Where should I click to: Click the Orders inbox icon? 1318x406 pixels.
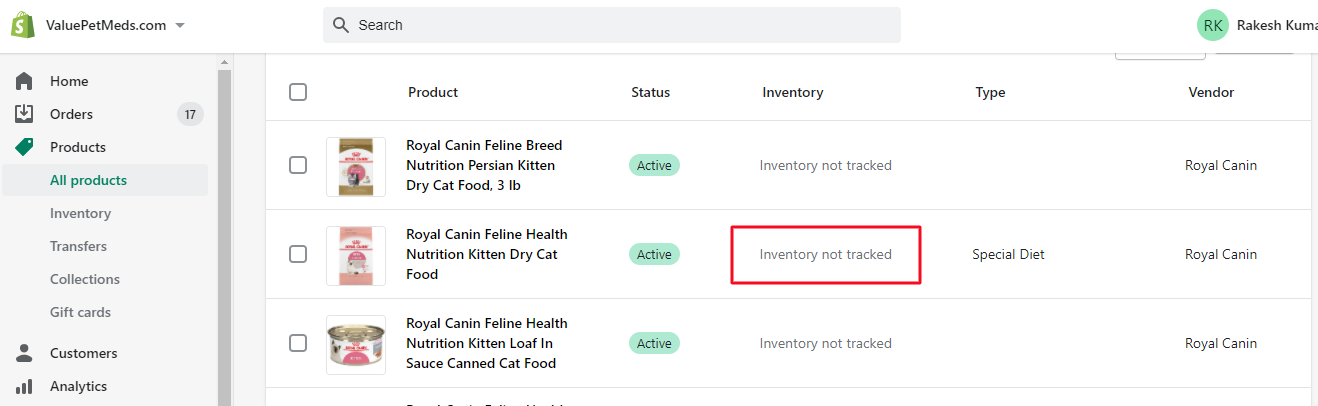click(24, 114)
